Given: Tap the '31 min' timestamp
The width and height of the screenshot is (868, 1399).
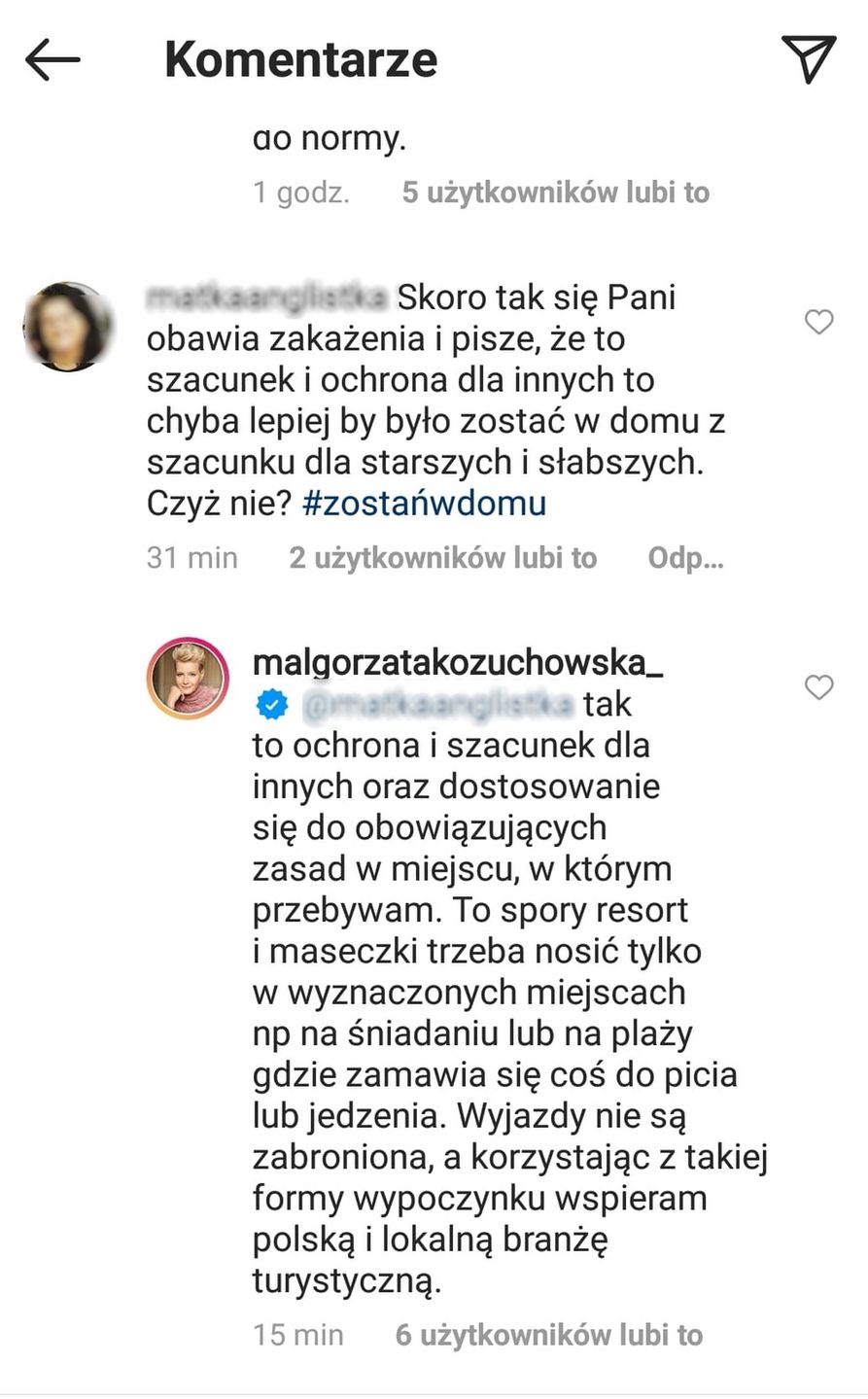Looking at the screenshot, I should click(x=192, y=558).
